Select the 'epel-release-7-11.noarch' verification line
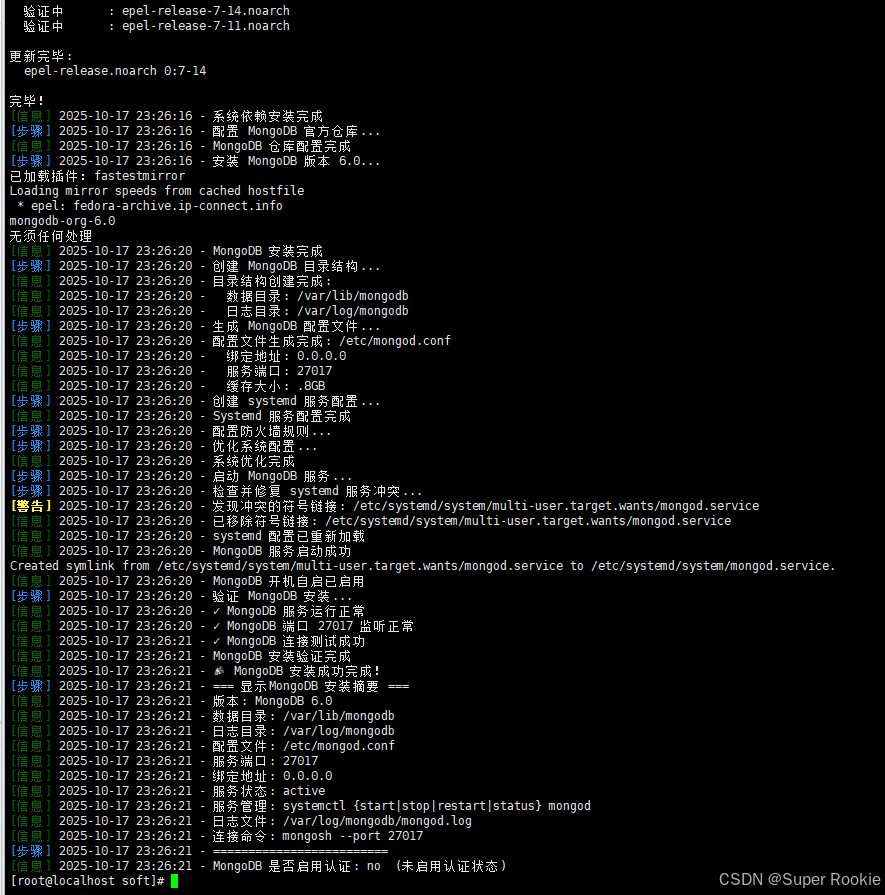Viewport: 885px width, 895px height. [x=156, y=26]
